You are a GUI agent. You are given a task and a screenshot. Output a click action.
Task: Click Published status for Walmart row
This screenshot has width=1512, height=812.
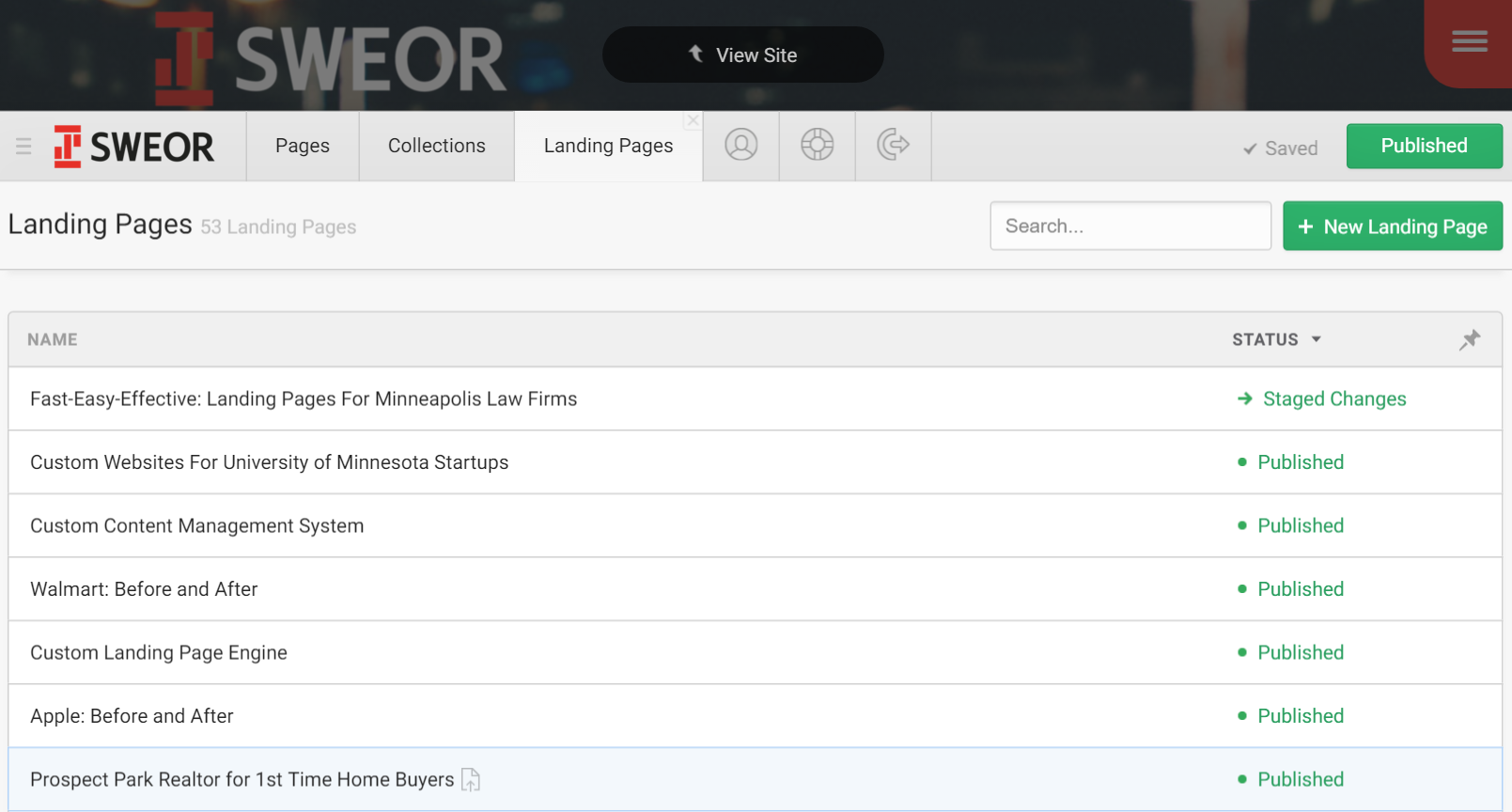[x=1291, y=589]
